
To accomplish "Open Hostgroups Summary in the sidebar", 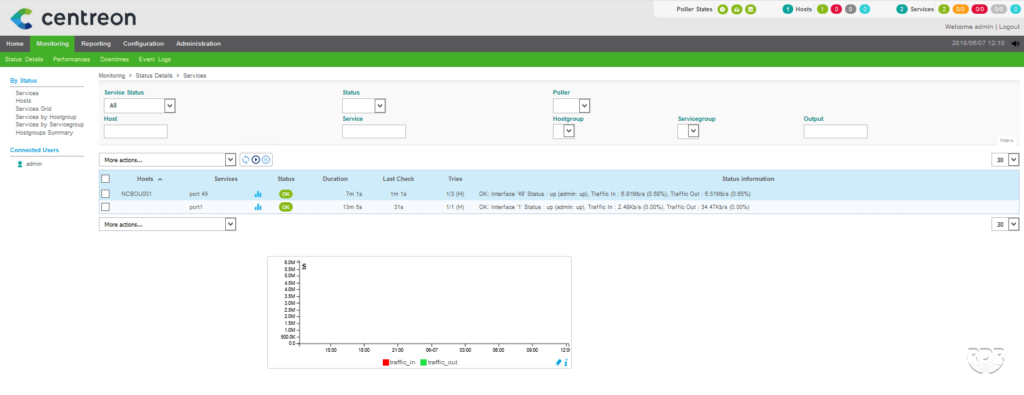I will point(44,133).
